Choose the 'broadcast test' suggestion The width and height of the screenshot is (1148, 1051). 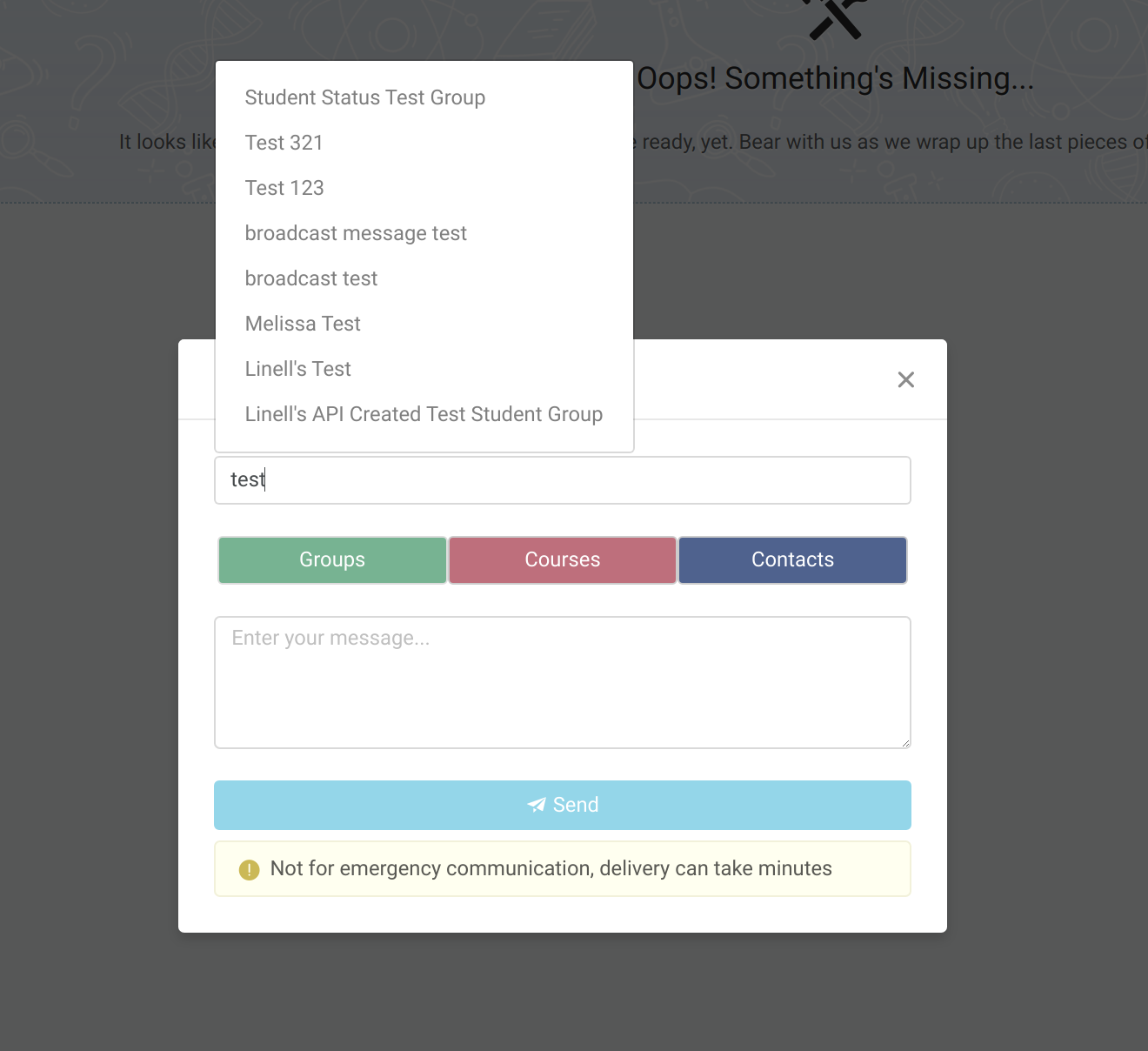click(310, 278)
